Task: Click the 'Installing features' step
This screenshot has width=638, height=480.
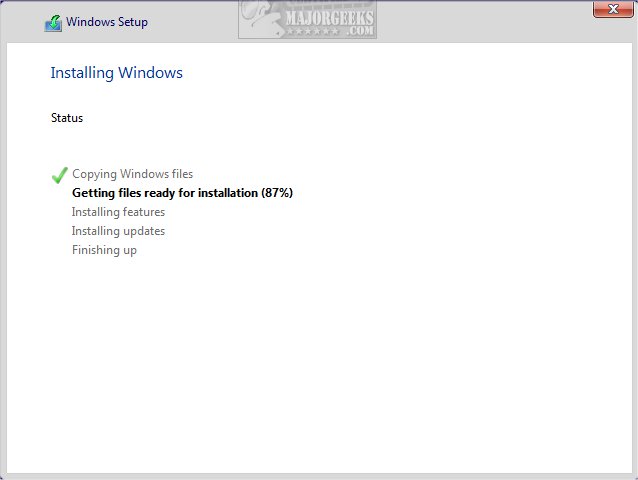Action: (x=118, y=212)
